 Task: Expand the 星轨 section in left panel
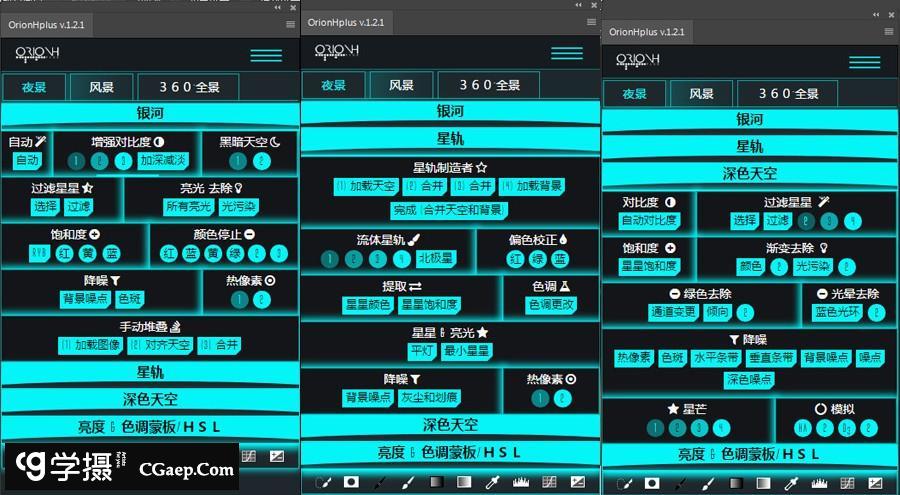(x=150, y=373)
